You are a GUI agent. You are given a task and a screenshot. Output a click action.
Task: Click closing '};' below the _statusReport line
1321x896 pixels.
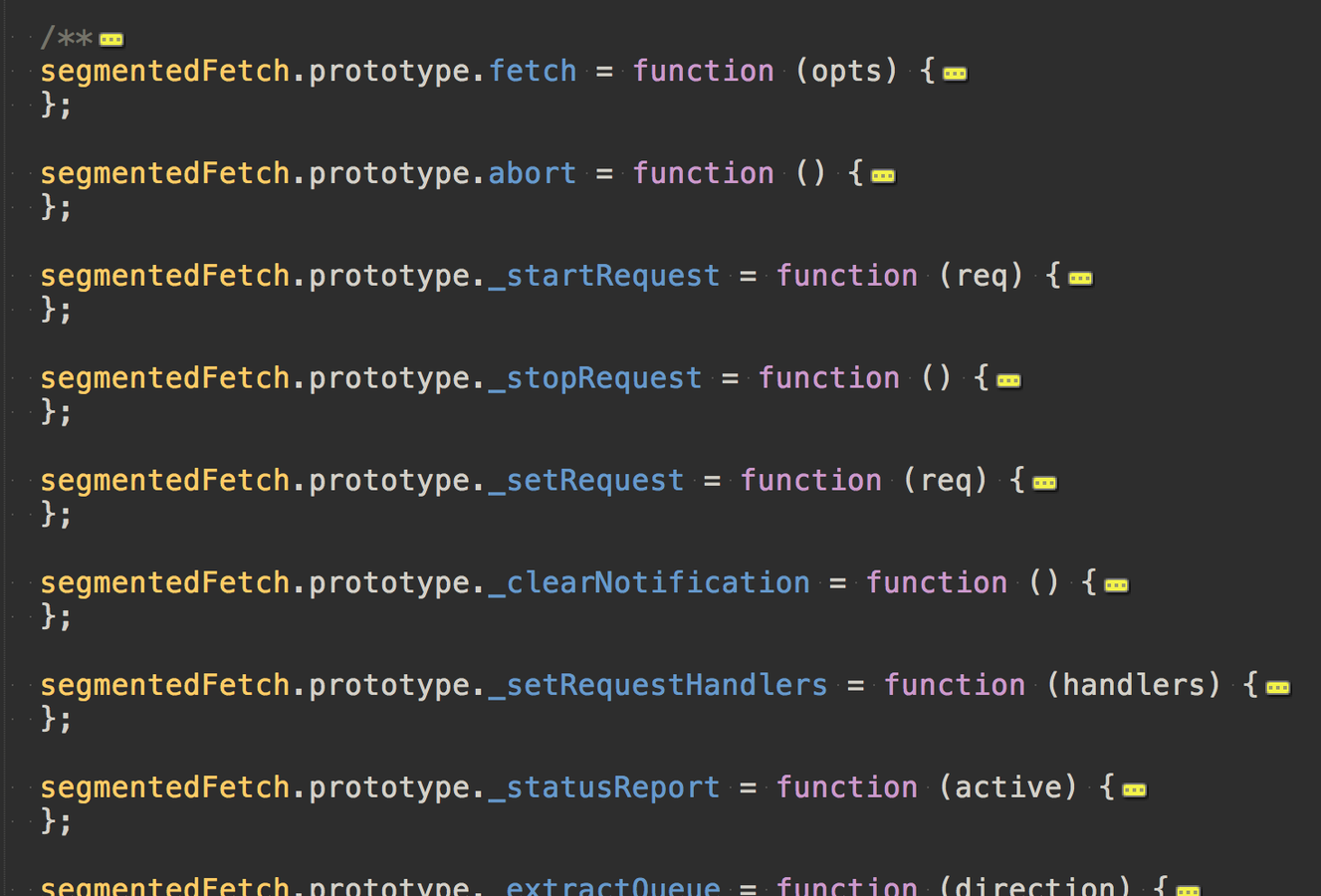tap(56, 821)
